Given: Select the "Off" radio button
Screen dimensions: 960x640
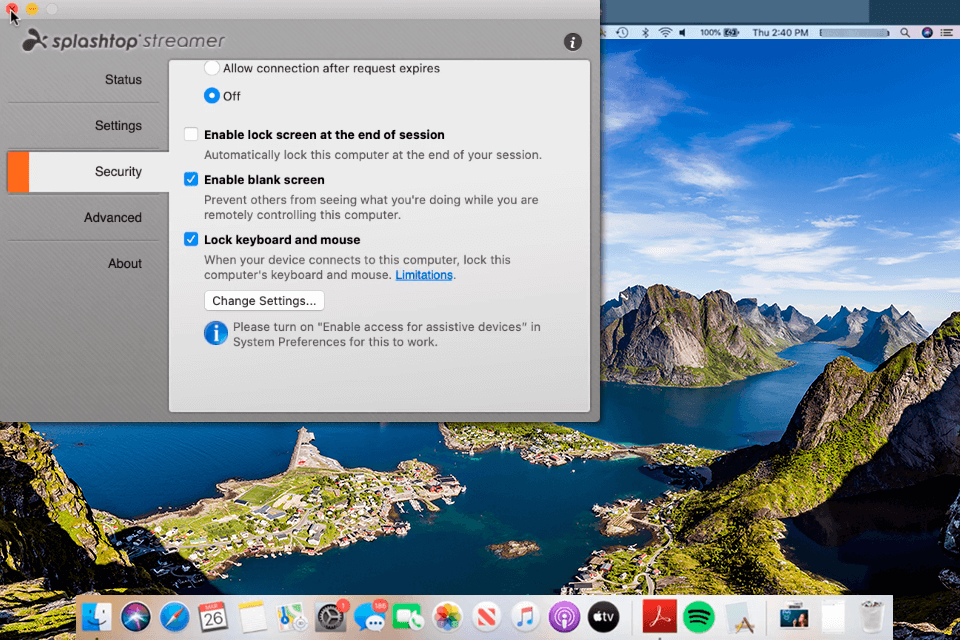Looking at the screenshot, I should coord(212,96).
